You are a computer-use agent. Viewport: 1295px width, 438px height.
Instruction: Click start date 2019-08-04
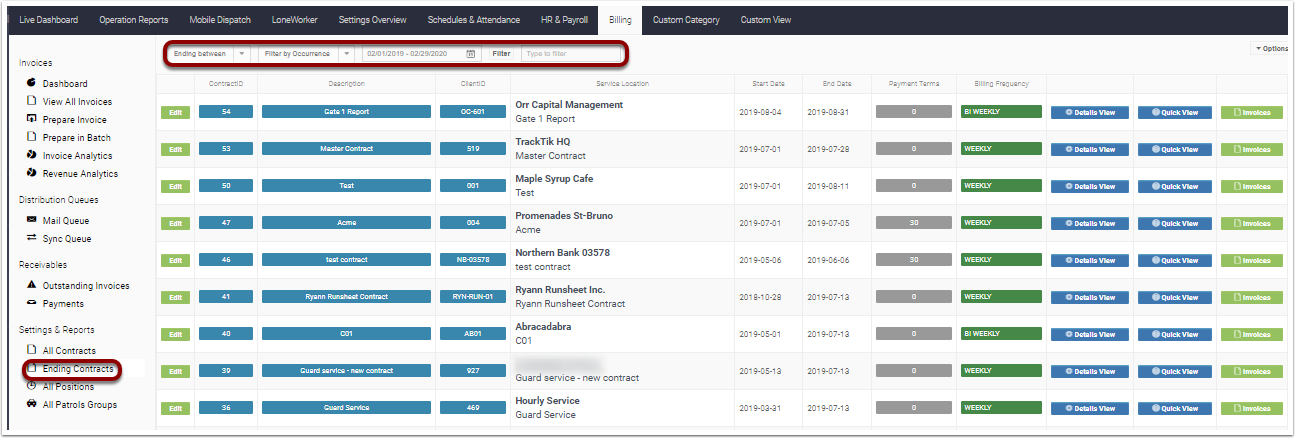pos(762,112)
